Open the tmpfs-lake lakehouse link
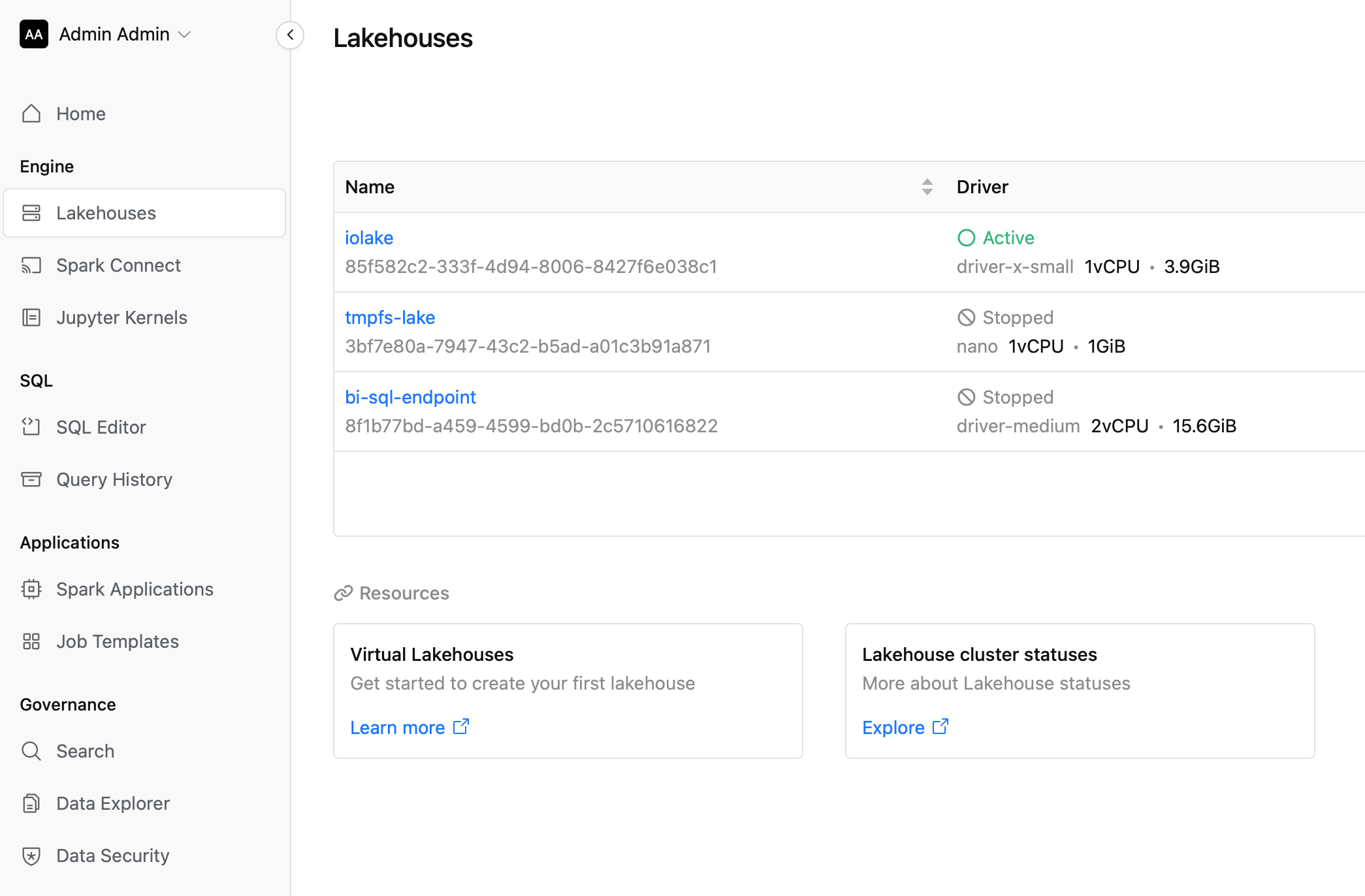 pyautogui.click(x=390, y=317)
